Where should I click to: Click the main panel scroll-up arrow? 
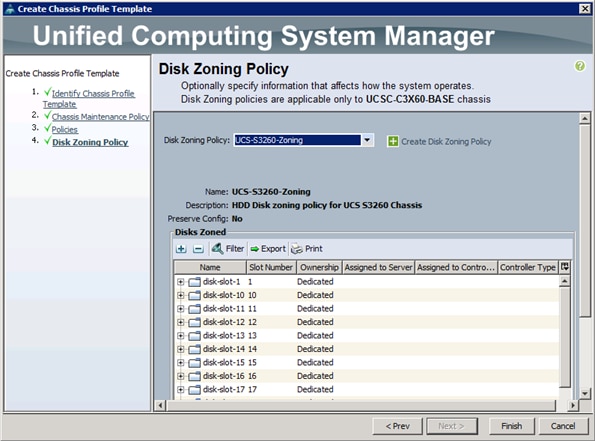(x=585, y=119)
